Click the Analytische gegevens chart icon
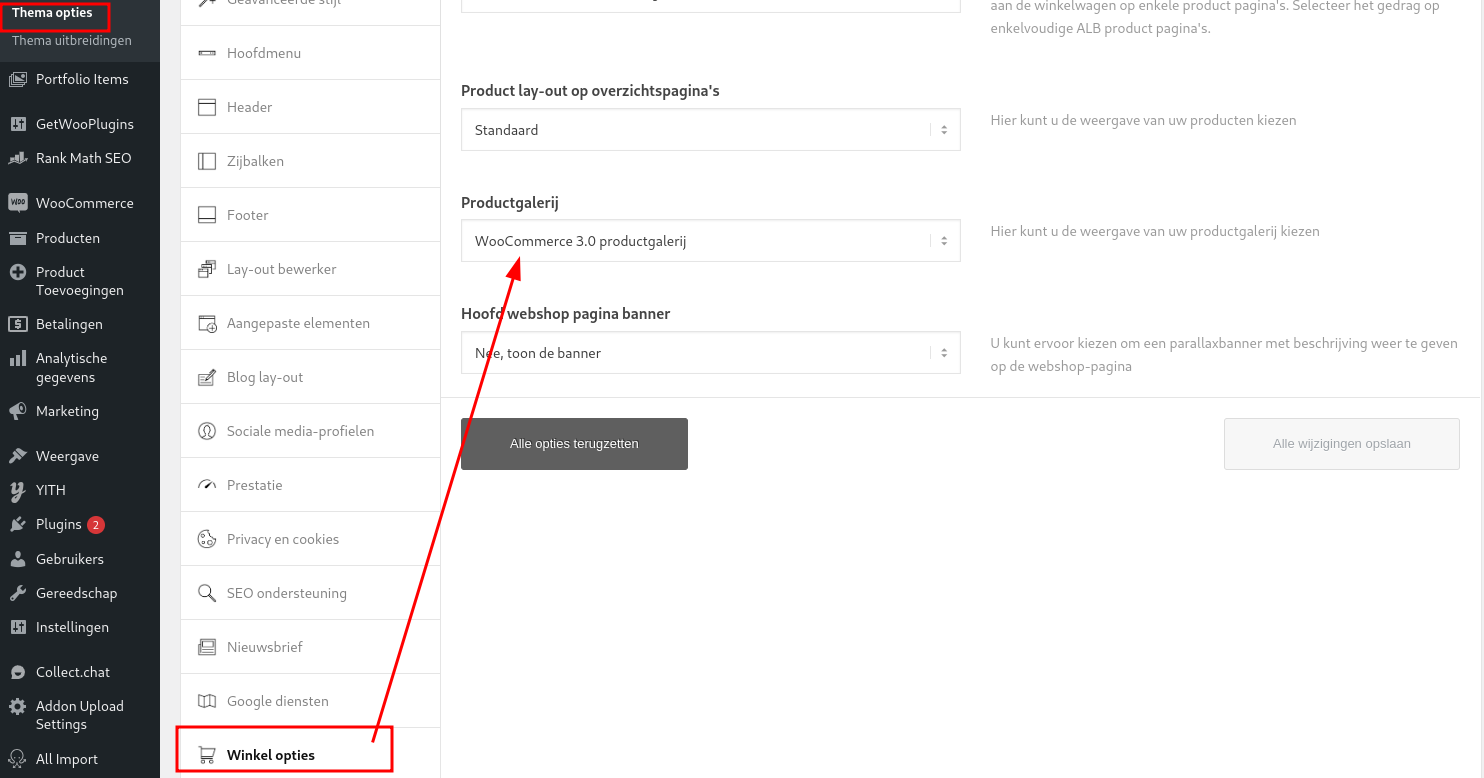 pyautogui.click(x=17, y=358)
